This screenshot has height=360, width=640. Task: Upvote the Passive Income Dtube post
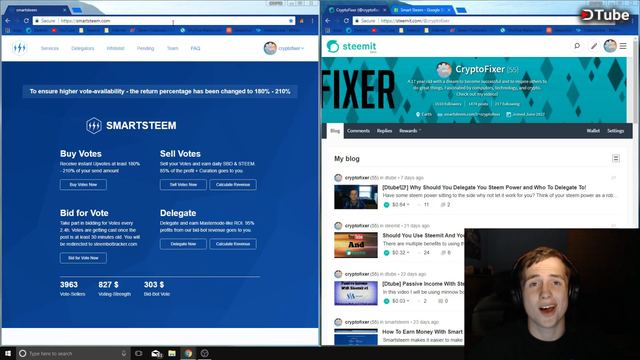pyautogui.click(x=386, y=301)
